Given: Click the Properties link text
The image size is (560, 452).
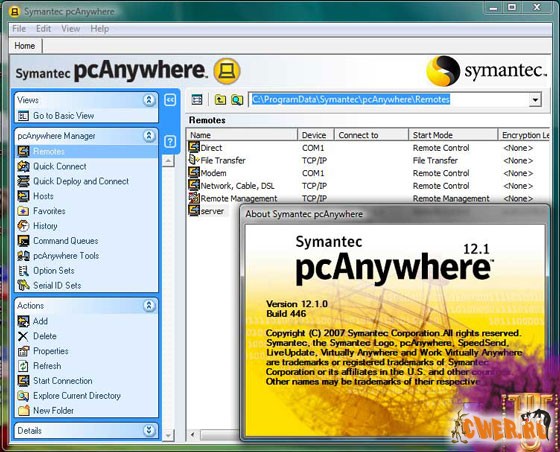Looking at the screenshot, I should pos(50,351).
